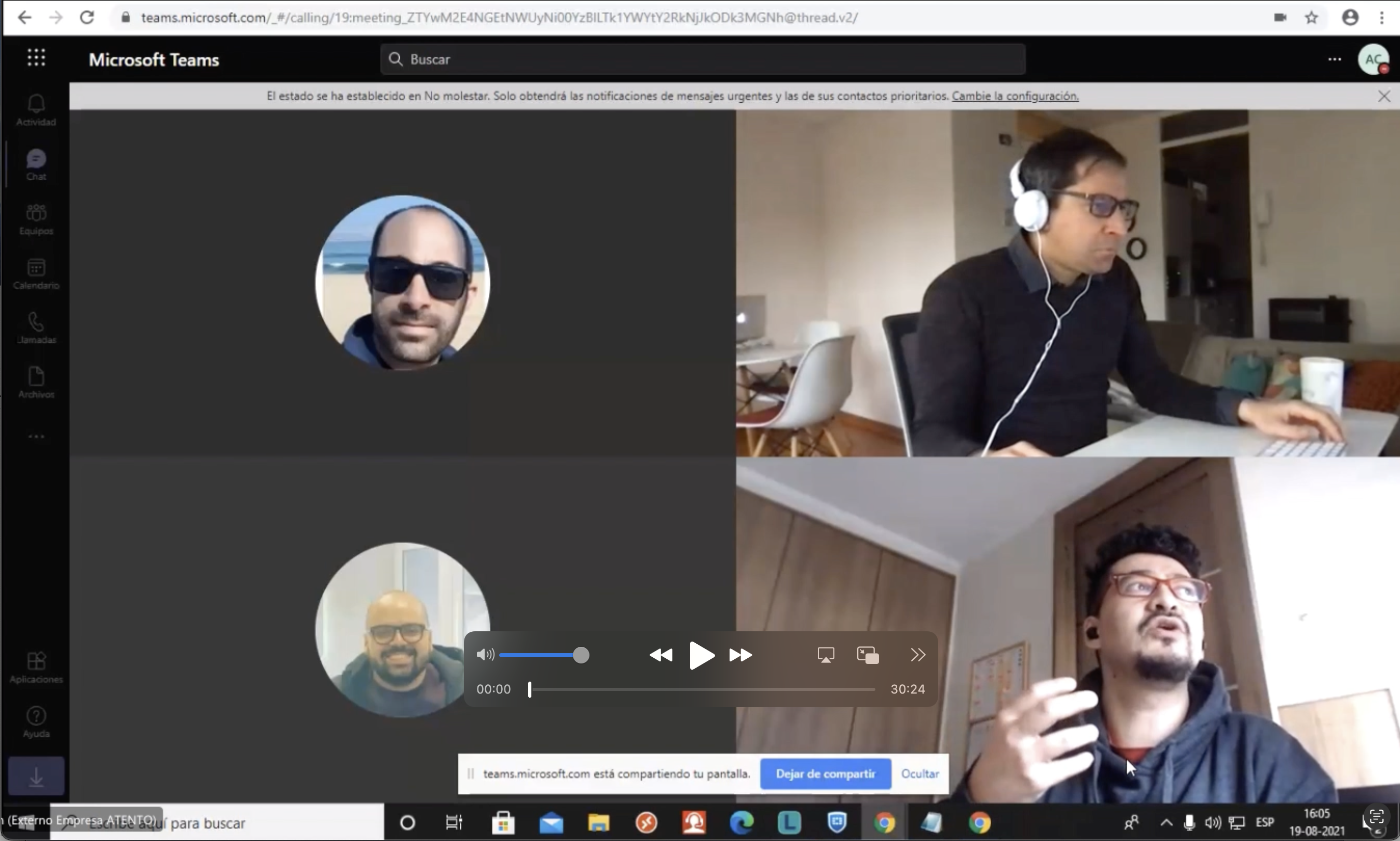Open the app launcher grid icon
This screenshot has width=1400, height=841.
click(36, 57)
